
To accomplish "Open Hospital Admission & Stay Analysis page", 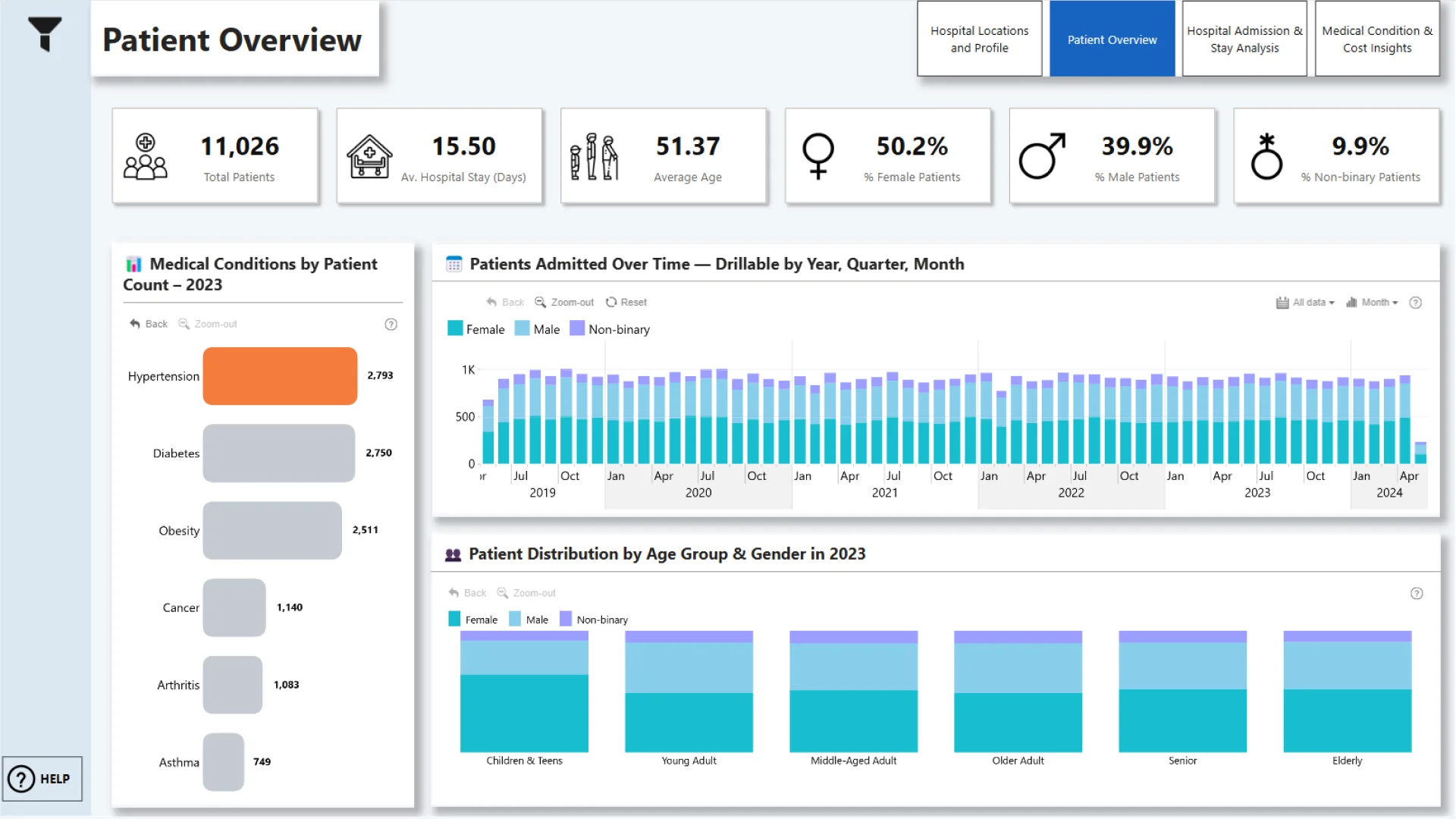I will 1244,39.
